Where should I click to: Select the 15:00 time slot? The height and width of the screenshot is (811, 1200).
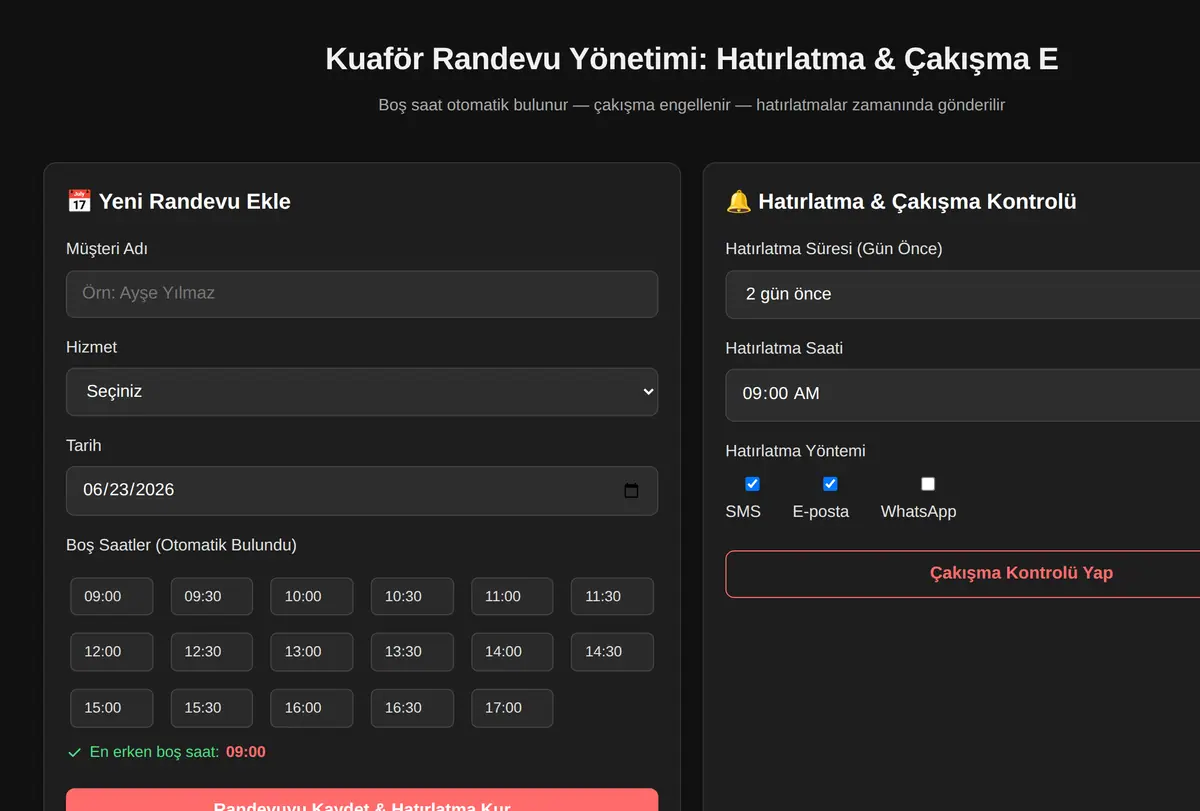[112, 708]
